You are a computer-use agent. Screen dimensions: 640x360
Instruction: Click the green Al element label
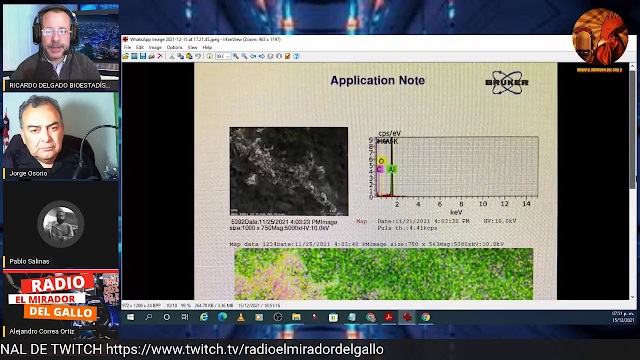(x=392, y=169)
